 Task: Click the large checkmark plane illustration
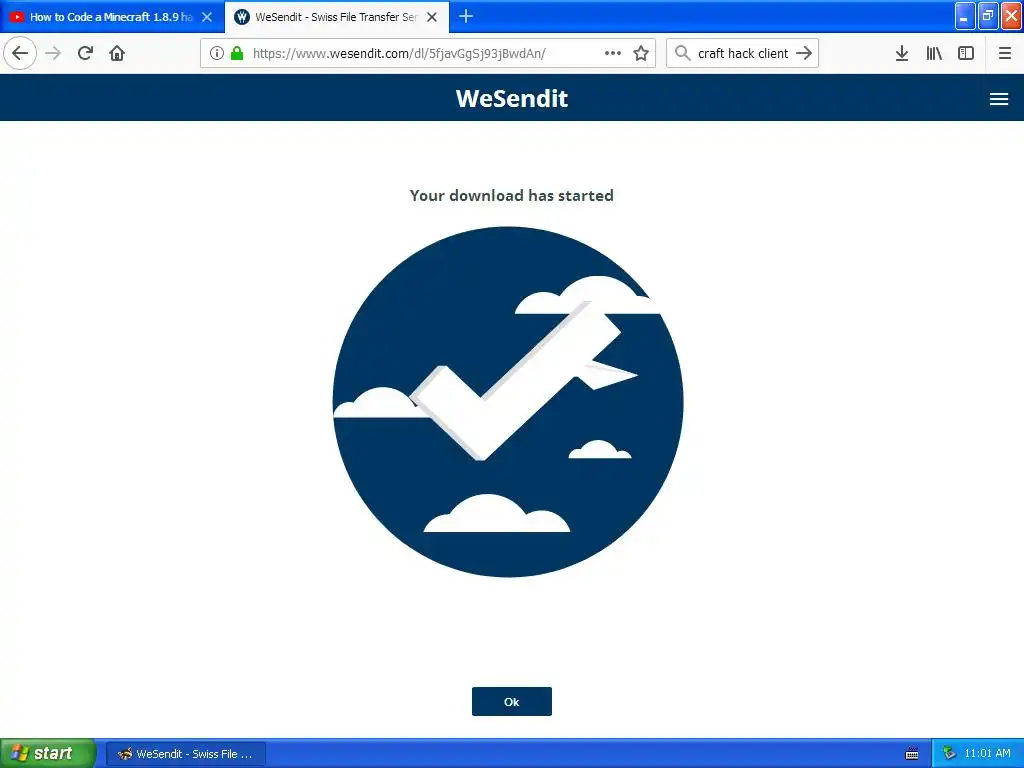508,402
